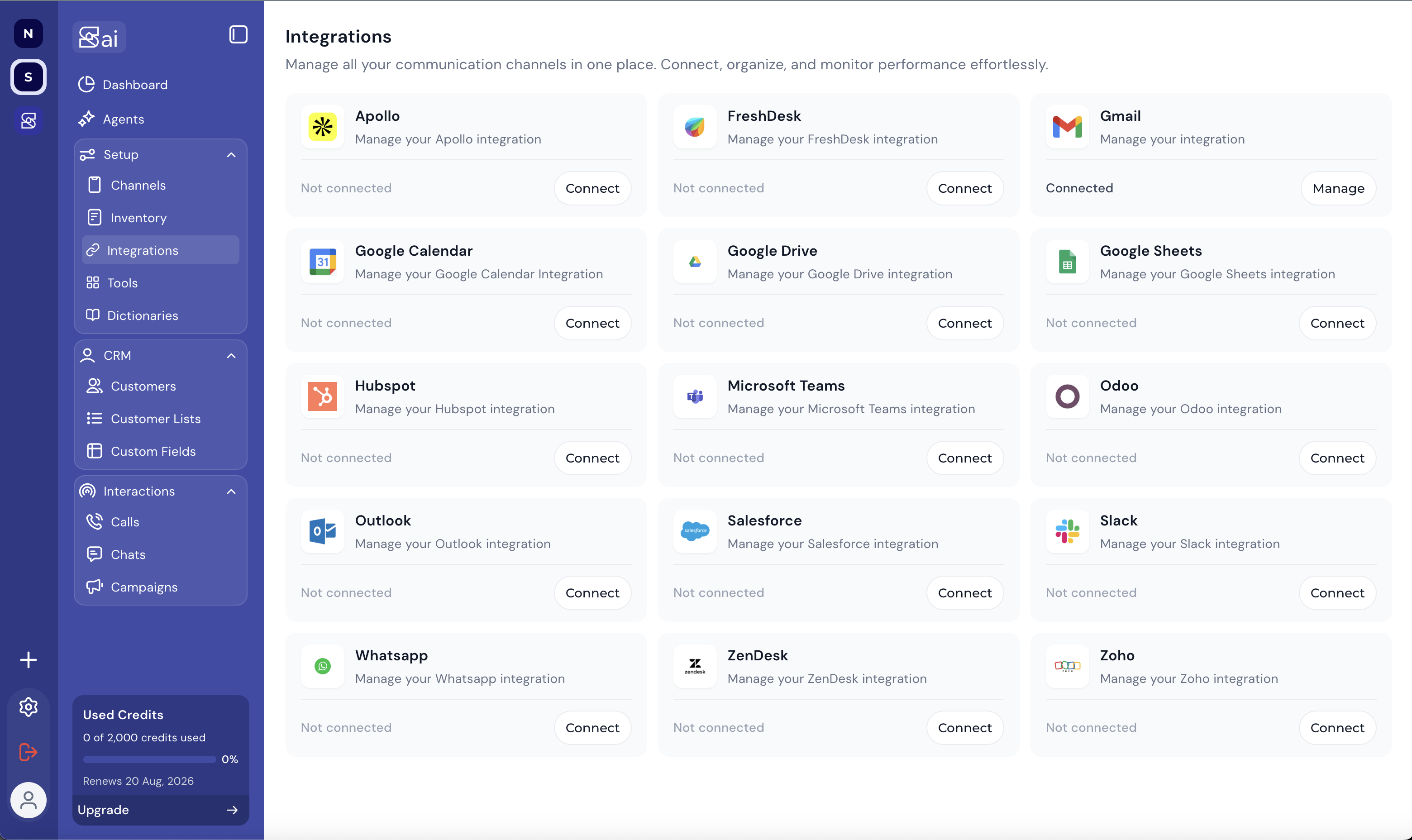Open Chats under Interactions
Viewport: 1412px width, 840px height.
click(x=160, y=554)
